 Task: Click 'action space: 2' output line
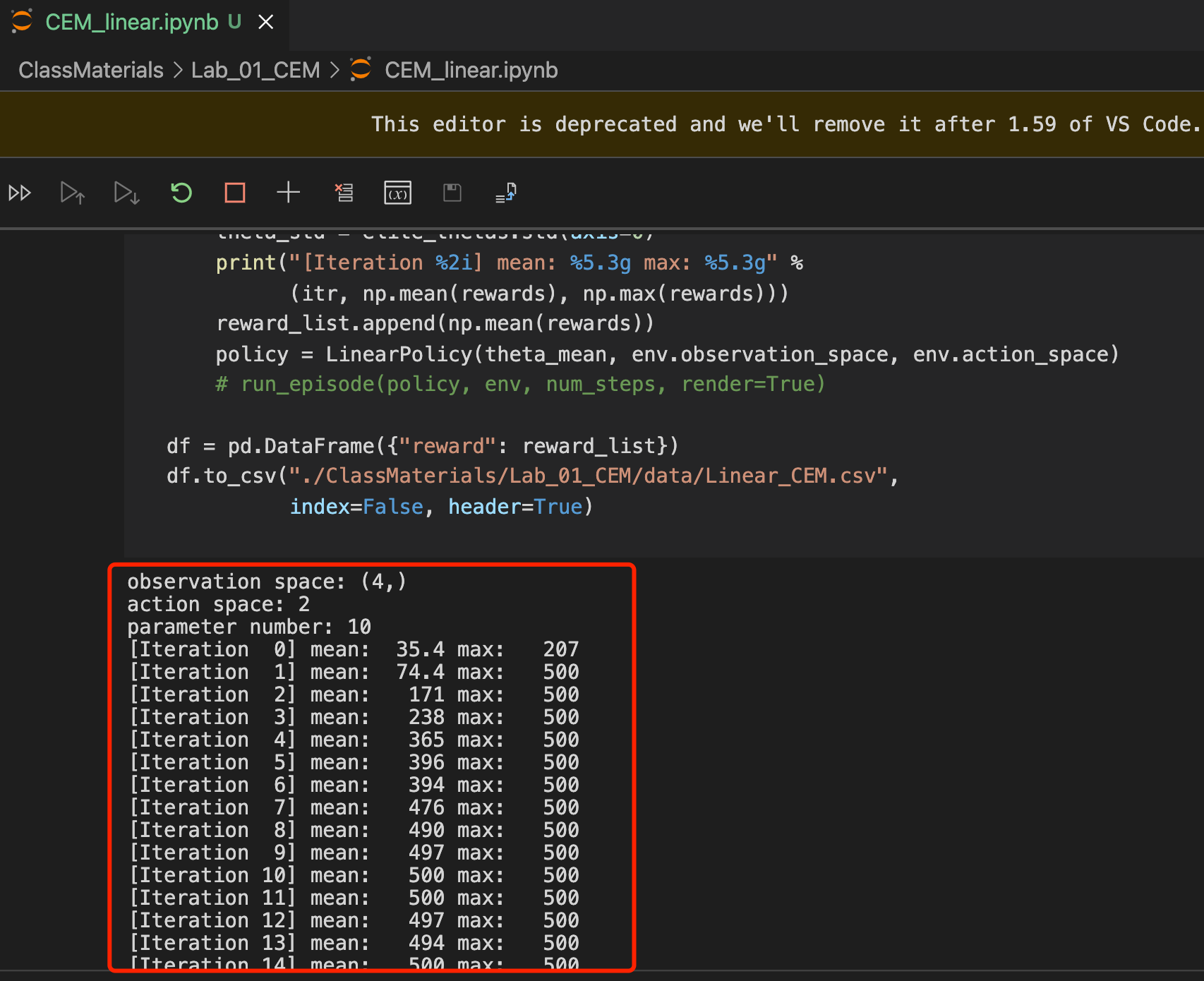coord(218,604)
